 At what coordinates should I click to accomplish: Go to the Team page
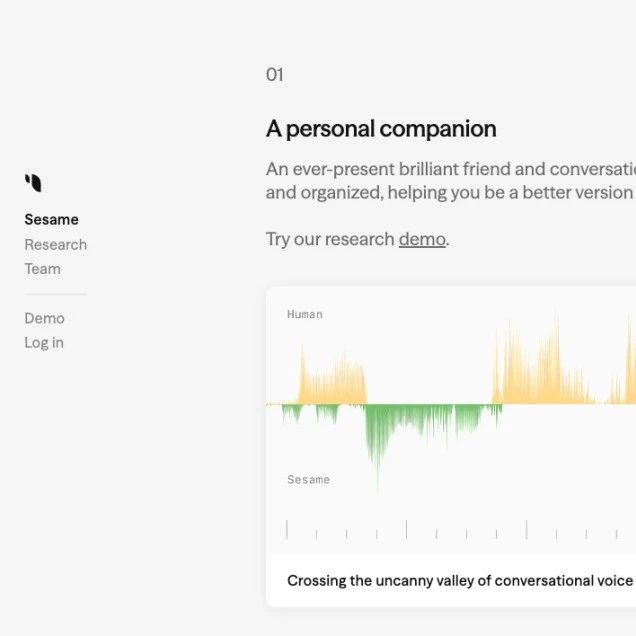click(x=42, y=268)
